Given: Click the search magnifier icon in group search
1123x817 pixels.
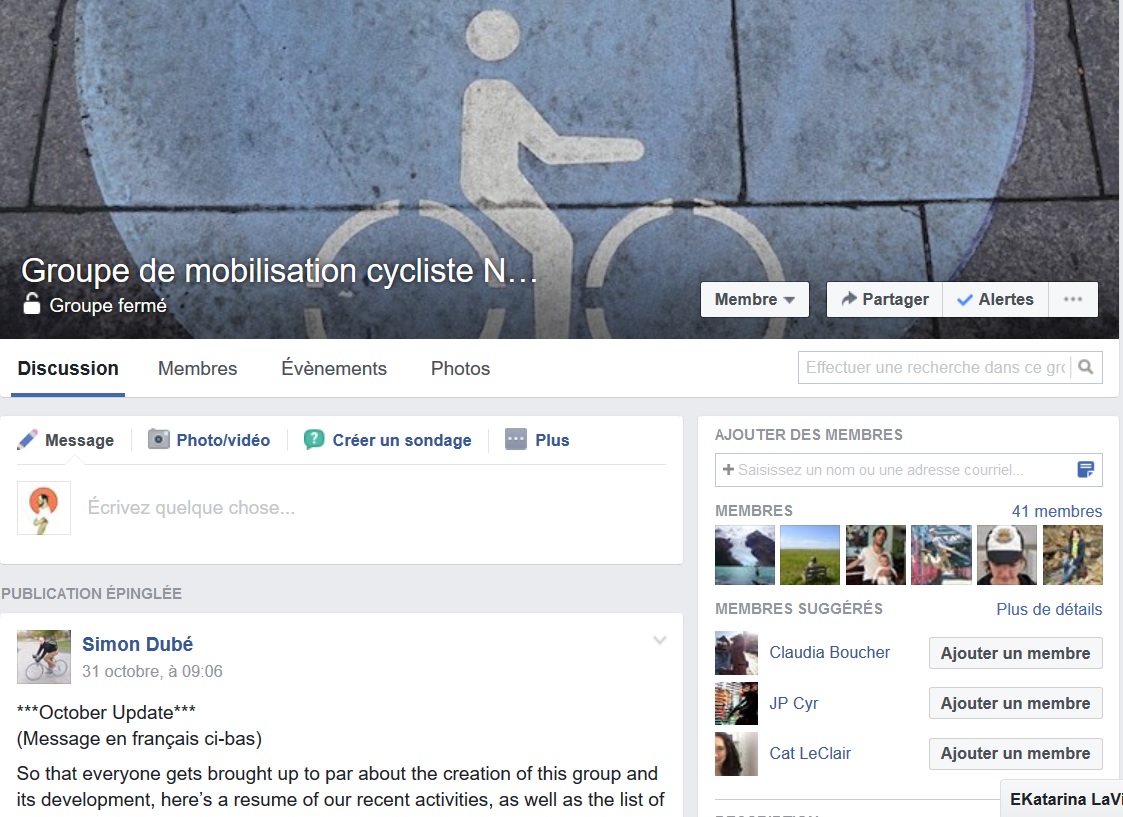Looking at the screenshot, I should [1086, 367].
